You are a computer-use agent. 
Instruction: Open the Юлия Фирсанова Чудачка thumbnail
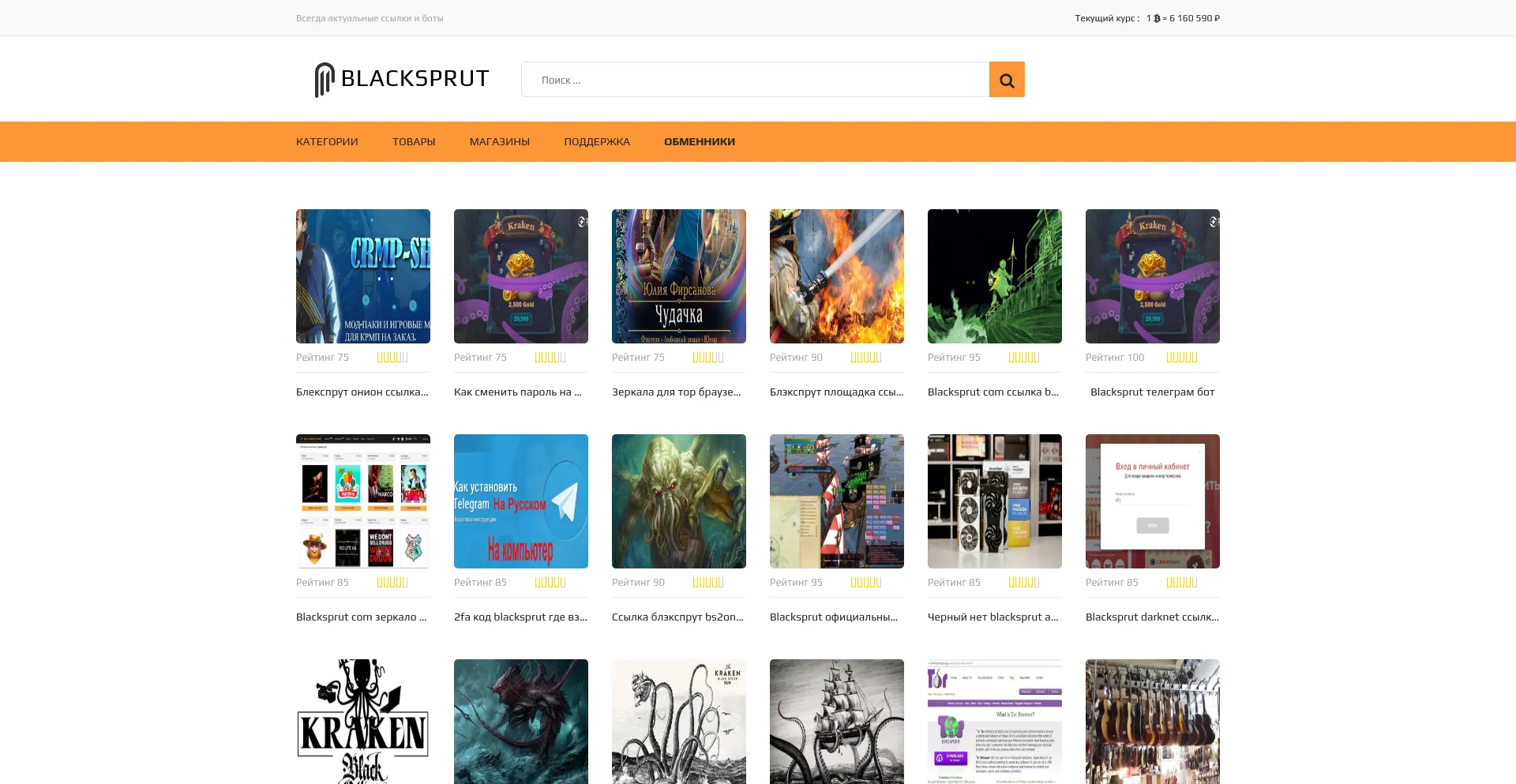679,276
